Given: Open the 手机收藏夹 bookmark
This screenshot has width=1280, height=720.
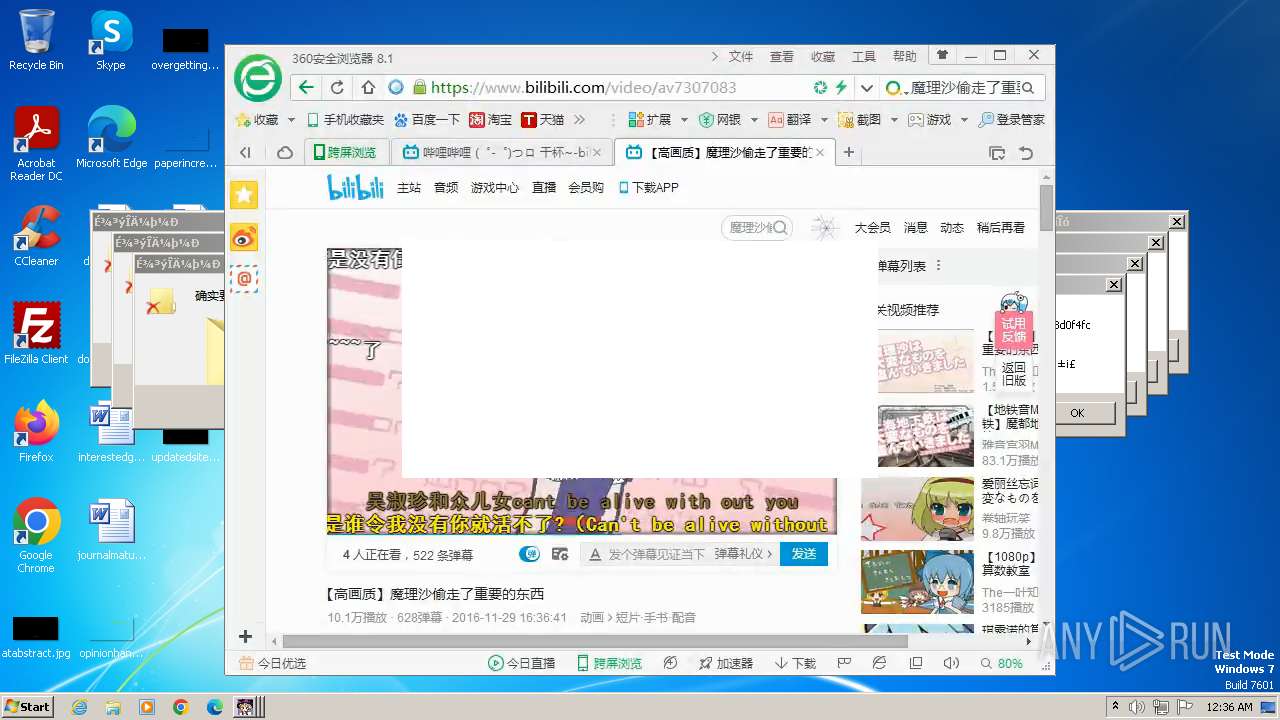Looking at the screenshot, I should coord(345,120).
